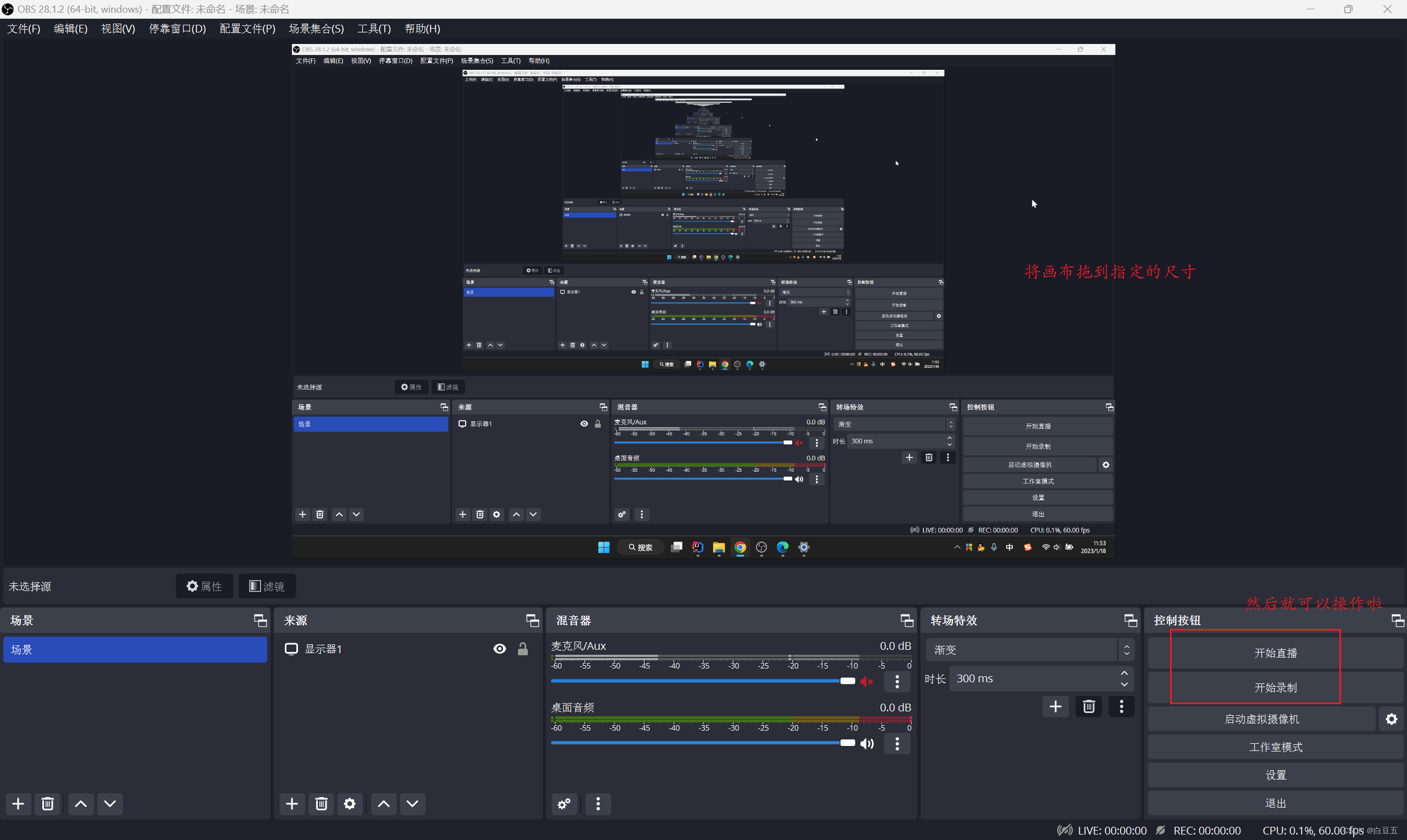Open Edge browser in preview taskbar
1407x840 pixels.
click(x=783, y=548)
